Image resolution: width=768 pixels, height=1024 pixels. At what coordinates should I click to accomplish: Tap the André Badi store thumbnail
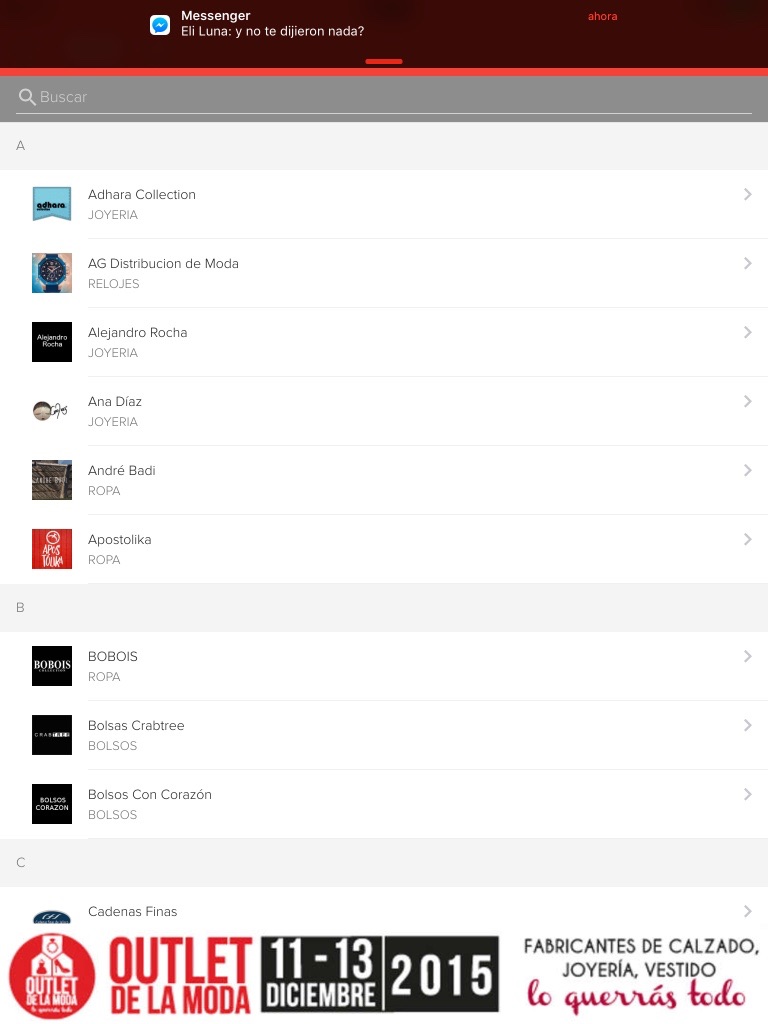[x=52, y=480]
